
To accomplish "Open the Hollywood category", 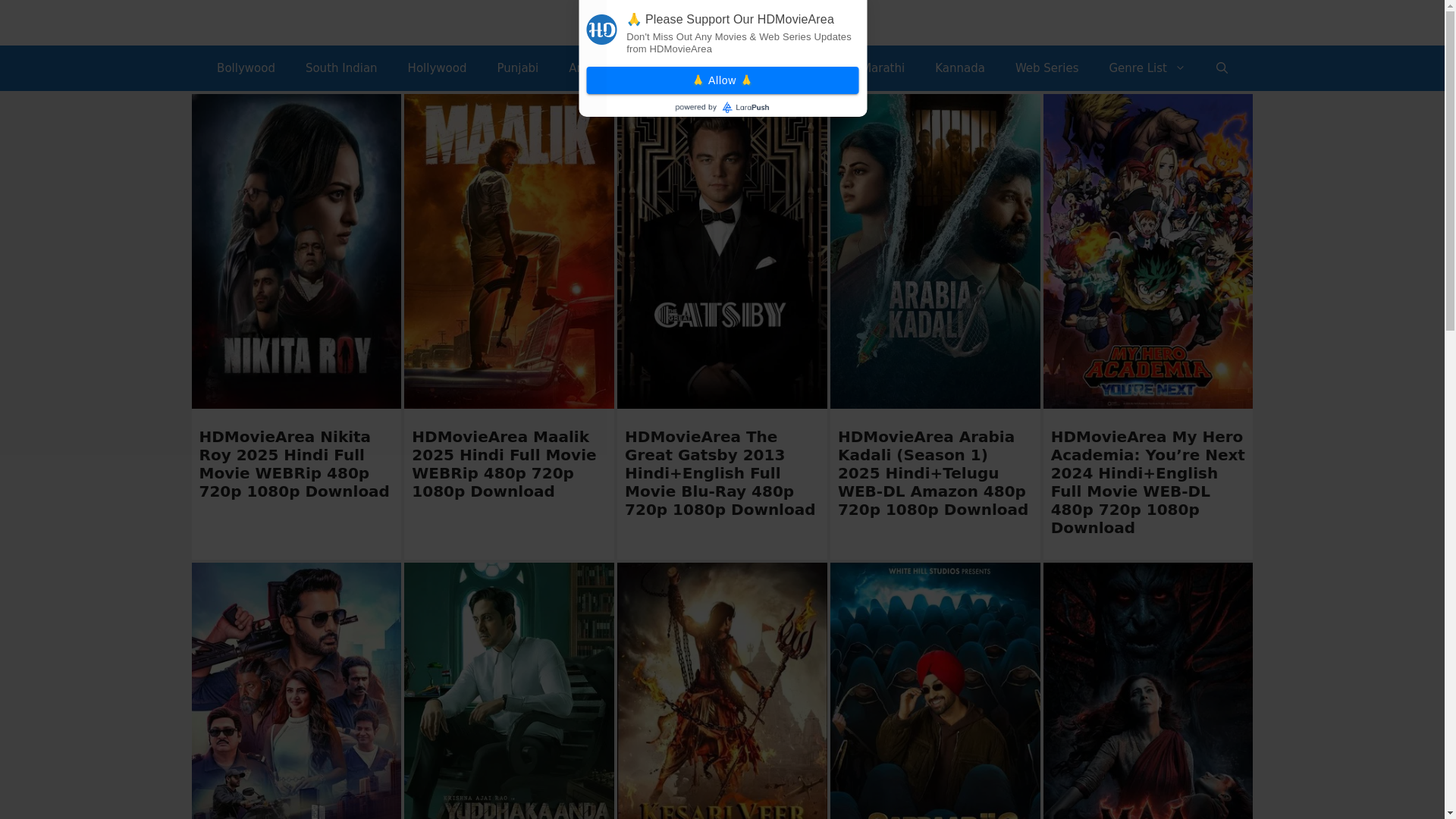I will pos(437,68).
